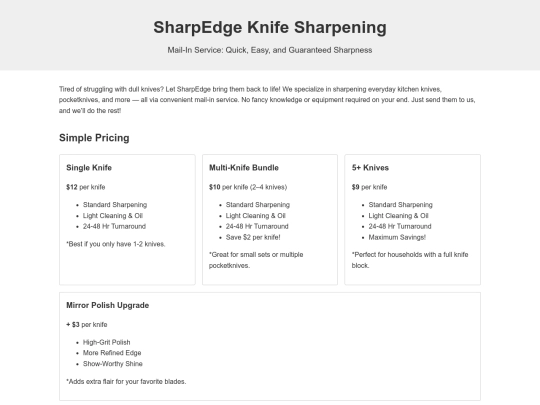Select the High-Grit Polish list item
Viewport: 540px width, 405px height.
(x=106, y=342)
